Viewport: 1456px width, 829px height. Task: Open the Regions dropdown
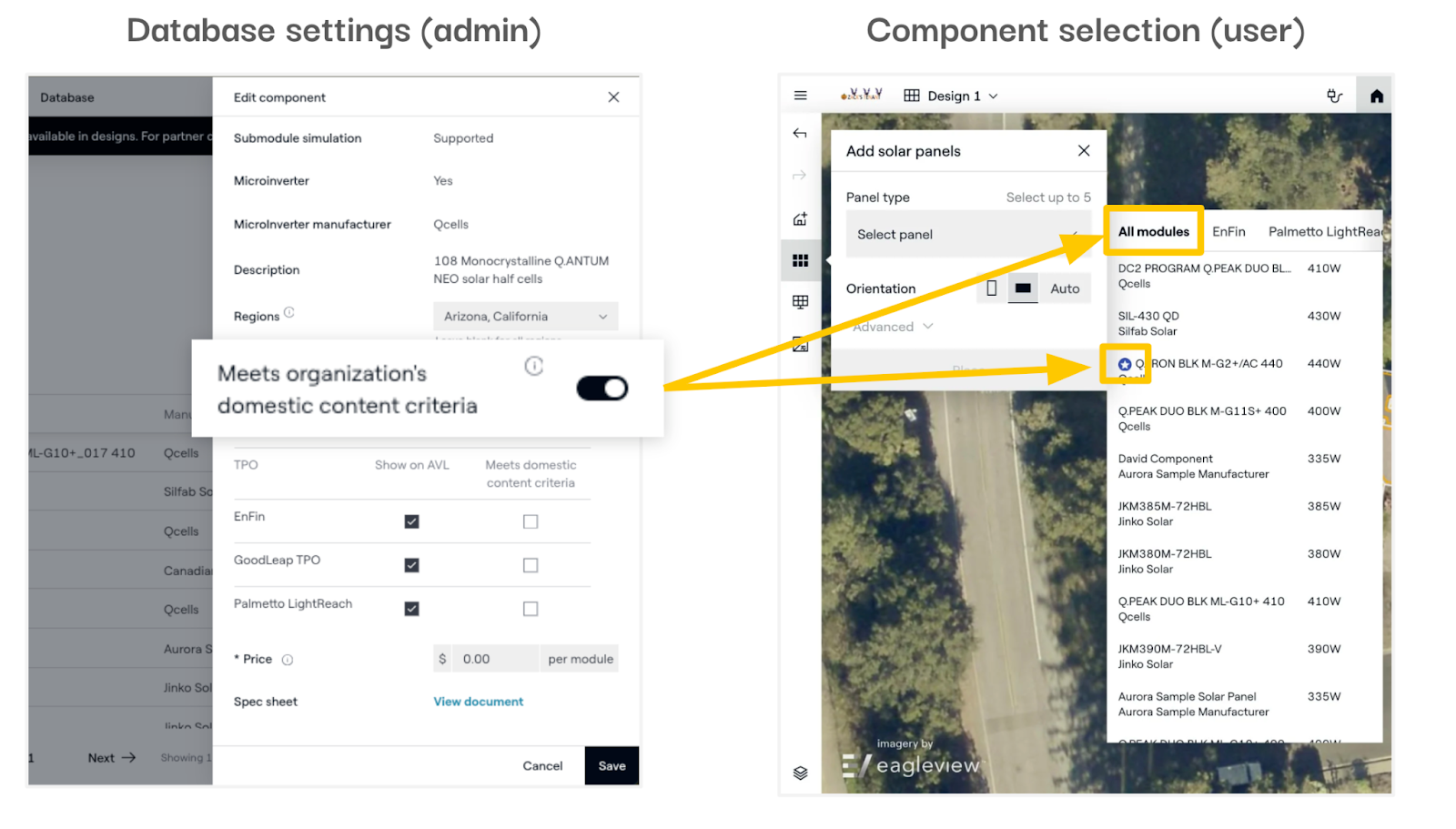(x=525, y=317)
